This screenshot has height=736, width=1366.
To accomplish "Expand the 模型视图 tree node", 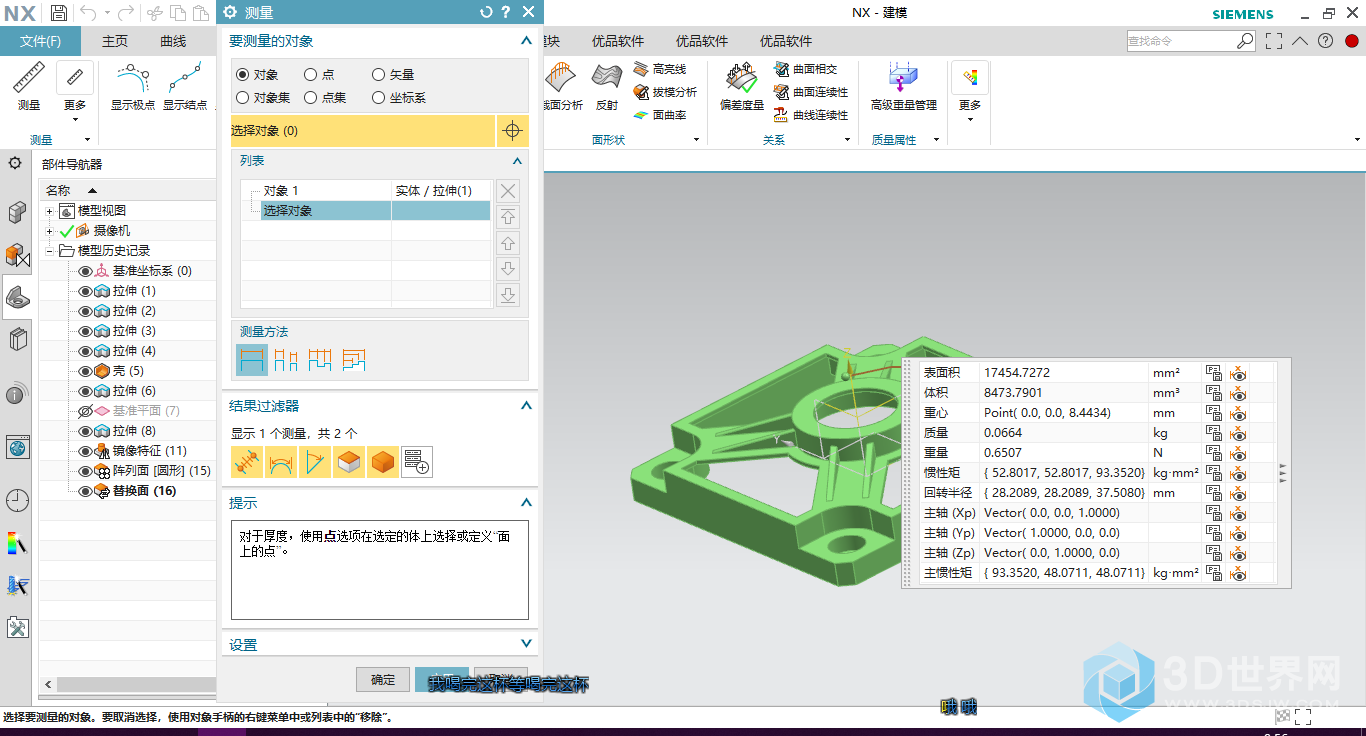I will (x=49, y=211).
